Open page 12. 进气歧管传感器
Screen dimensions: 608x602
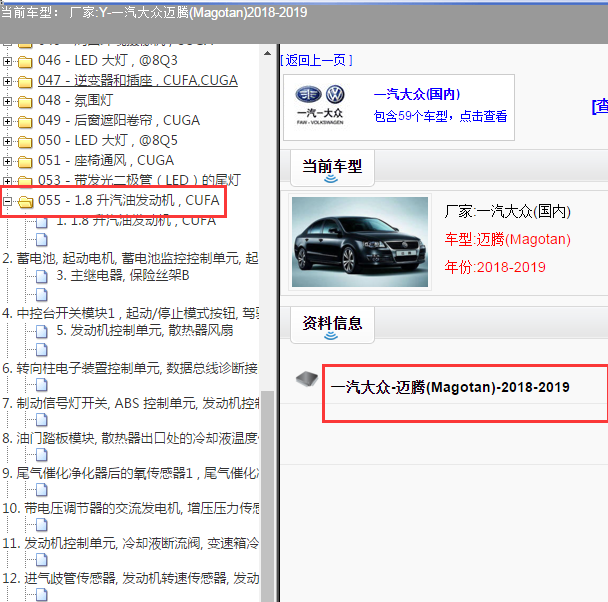pyautogui.click(x=131, y=578)
